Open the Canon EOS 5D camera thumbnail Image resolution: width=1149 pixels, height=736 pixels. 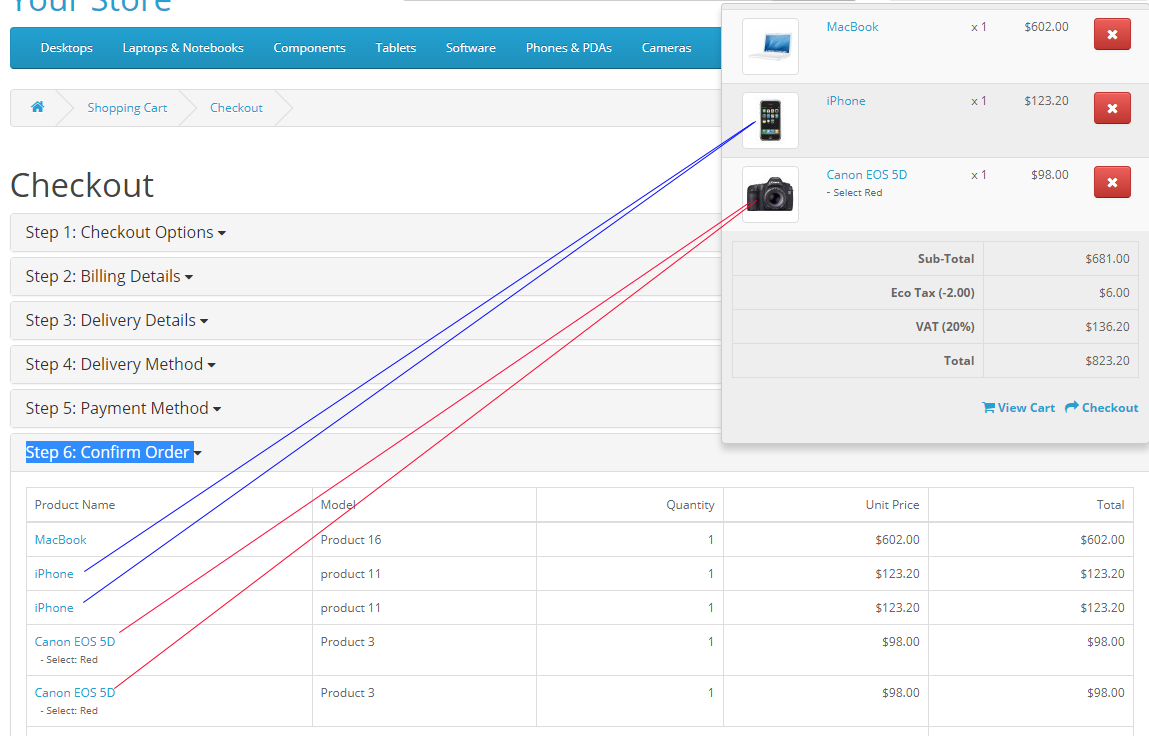770,194
